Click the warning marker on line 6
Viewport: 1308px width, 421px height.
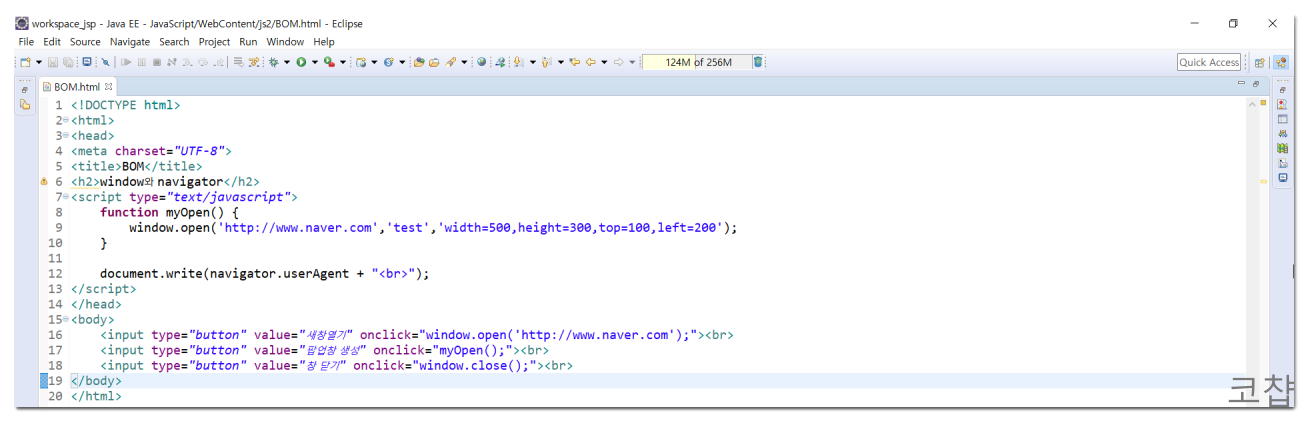44,182
